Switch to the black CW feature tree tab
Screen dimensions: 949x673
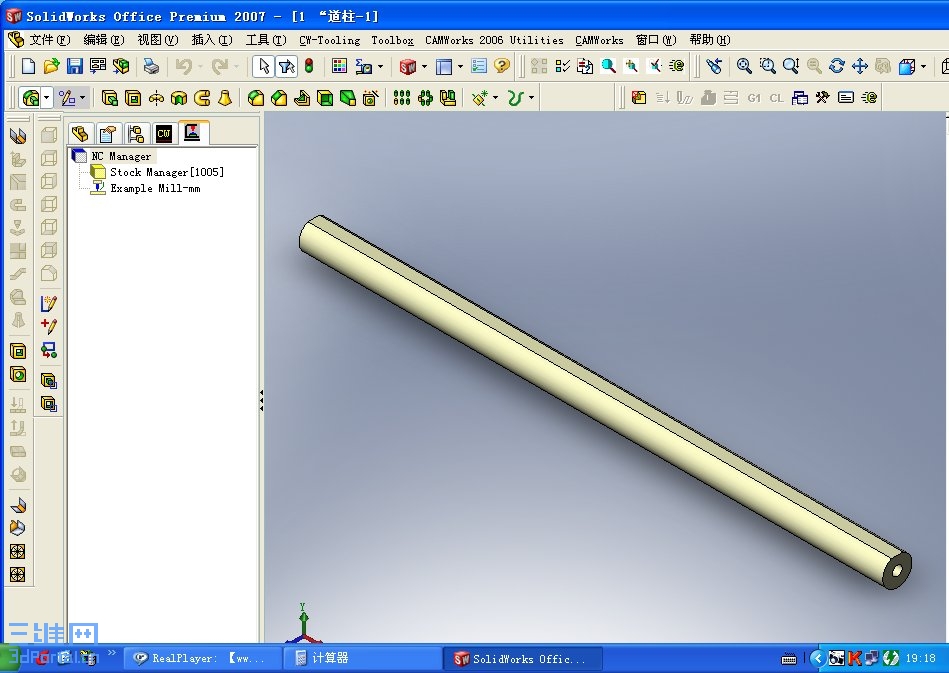164,133
